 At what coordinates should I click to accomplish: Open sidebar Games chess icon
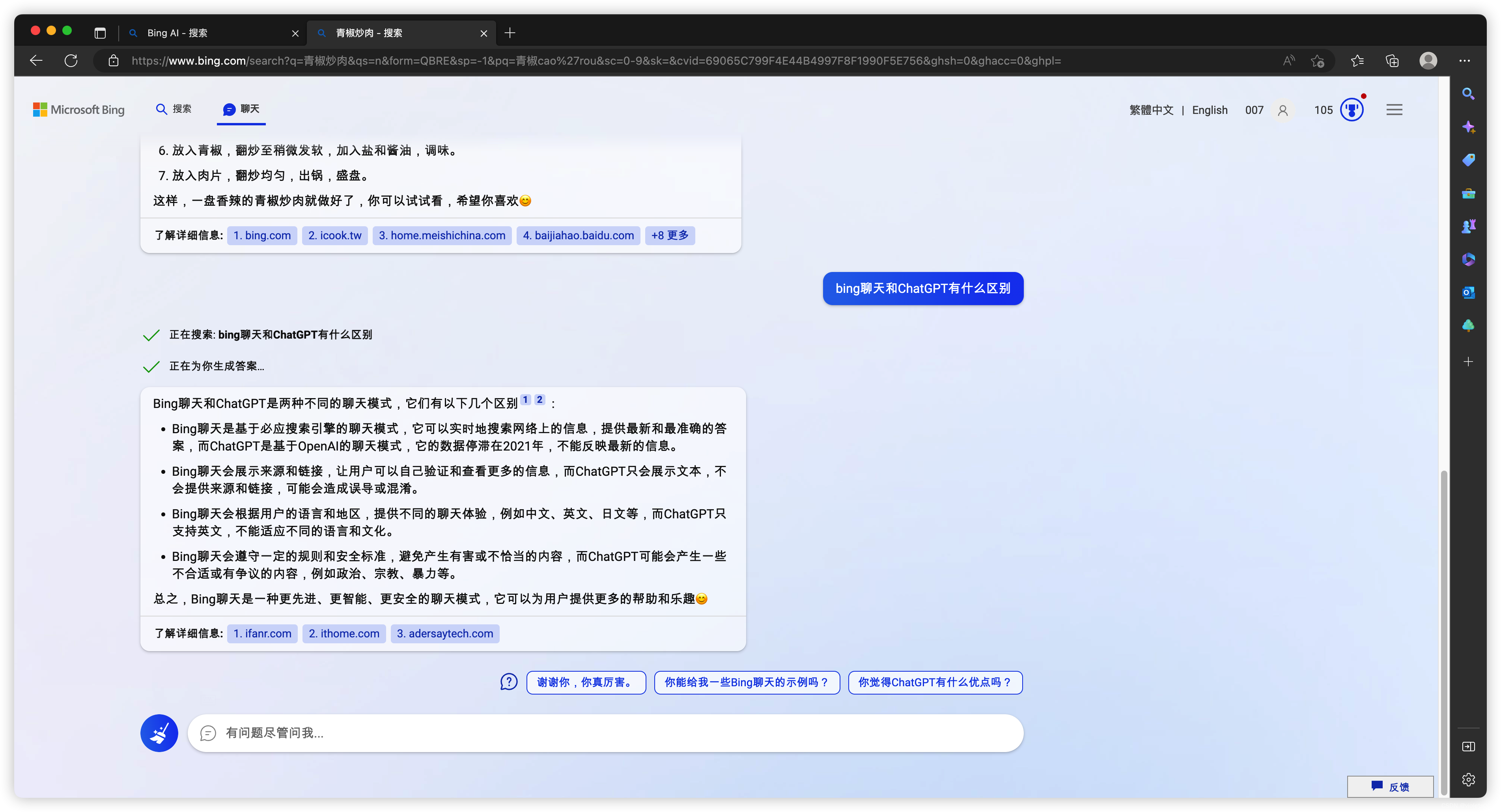(x=1468, y=226)
